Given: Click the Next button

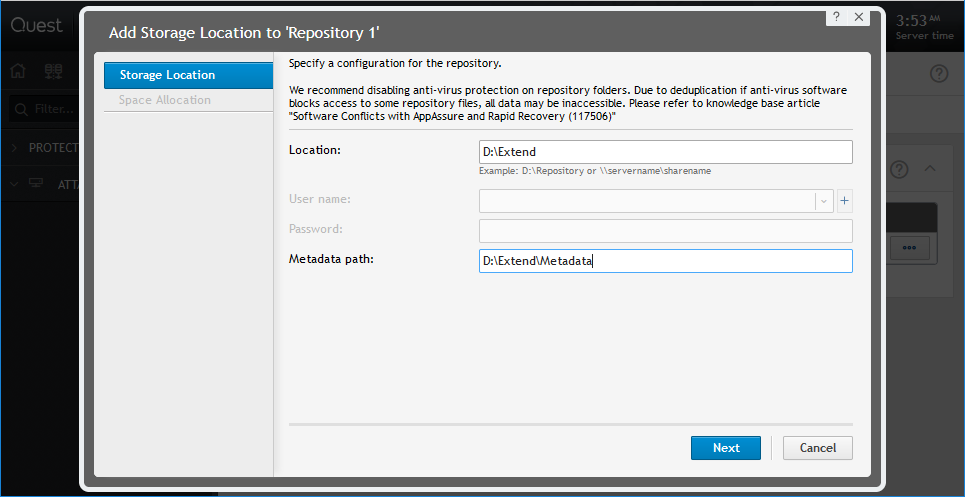Looking at the screenshot, I should point(726,448).
